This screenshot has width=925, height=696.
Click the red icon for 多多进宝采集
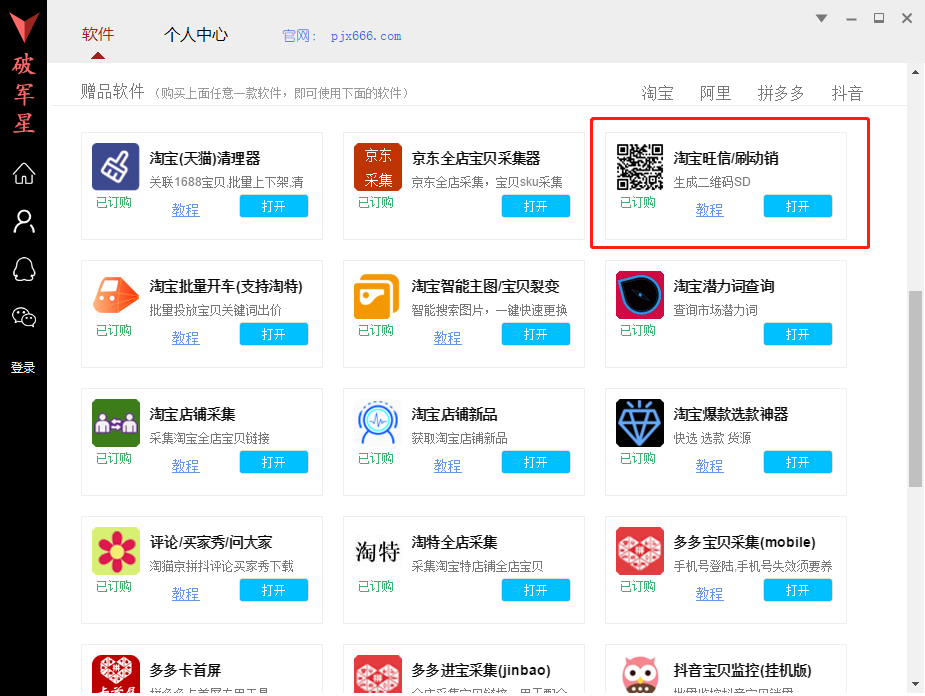(378, 674)
